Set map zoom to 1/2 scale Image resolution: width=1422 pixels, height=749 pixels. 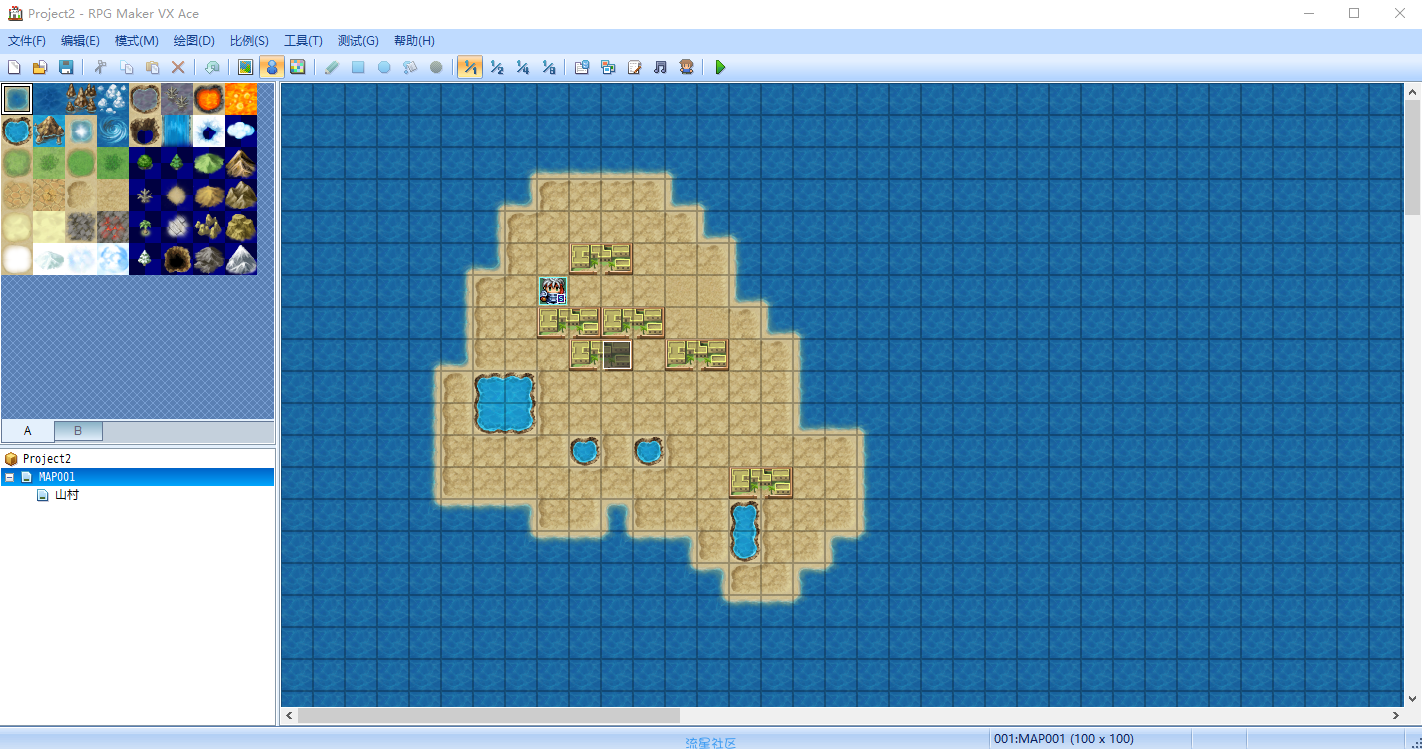496,67
